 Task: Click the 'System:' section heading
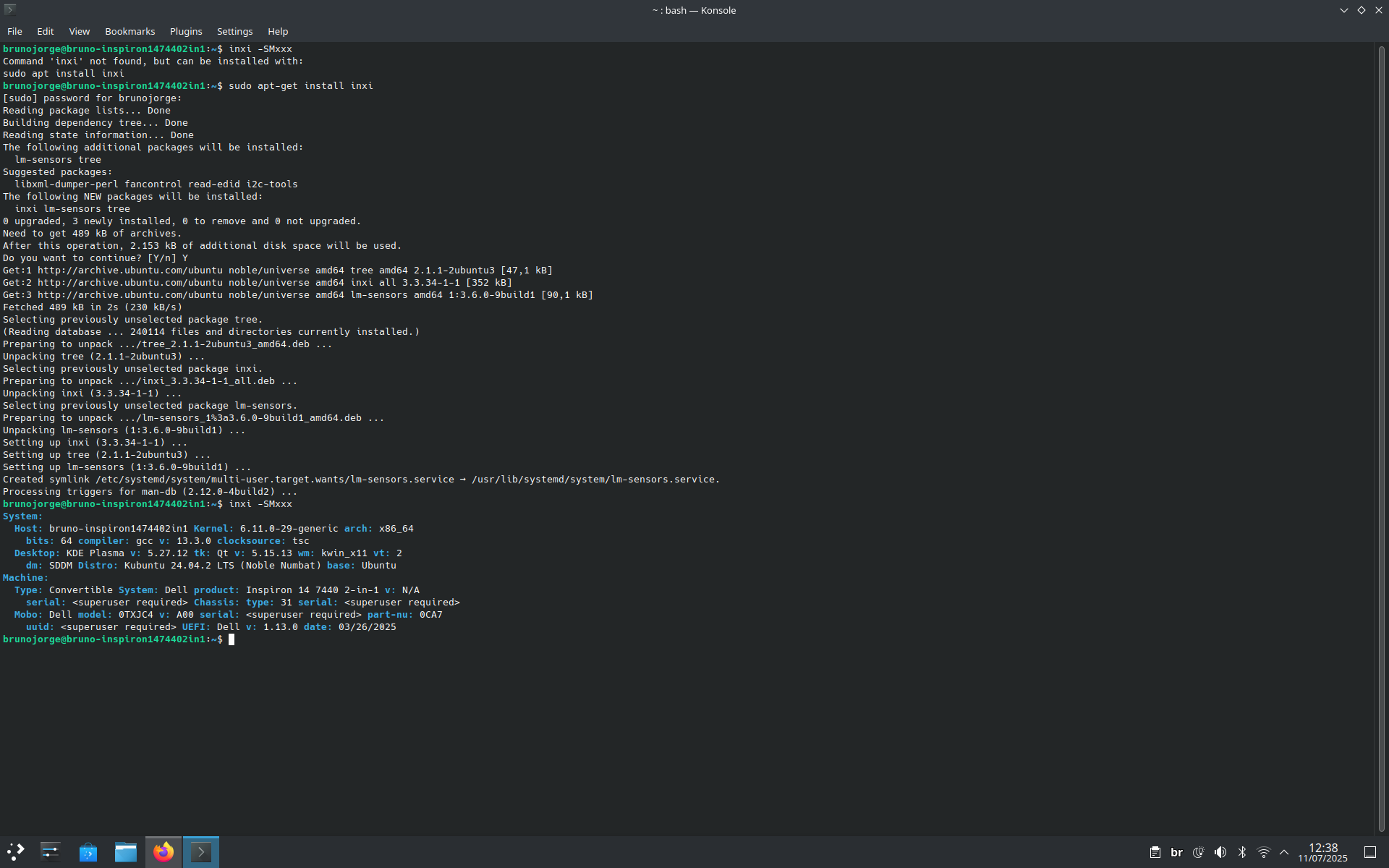pos(22,516)
